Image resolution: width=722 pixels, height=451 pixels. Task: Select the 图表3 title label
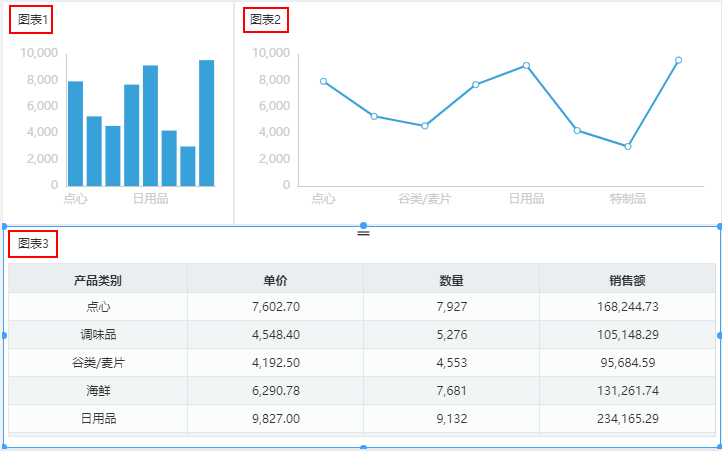pos(33,244)
